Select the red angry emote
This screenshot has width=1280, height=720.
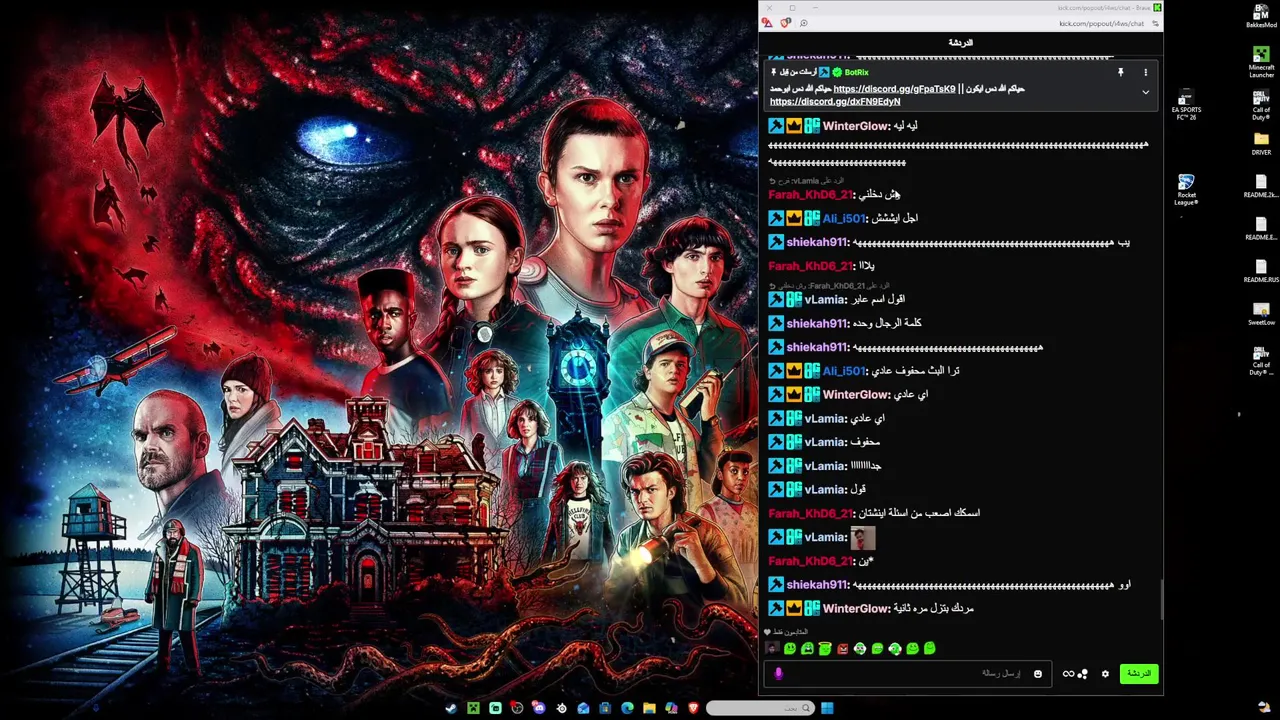click(842, 649)
